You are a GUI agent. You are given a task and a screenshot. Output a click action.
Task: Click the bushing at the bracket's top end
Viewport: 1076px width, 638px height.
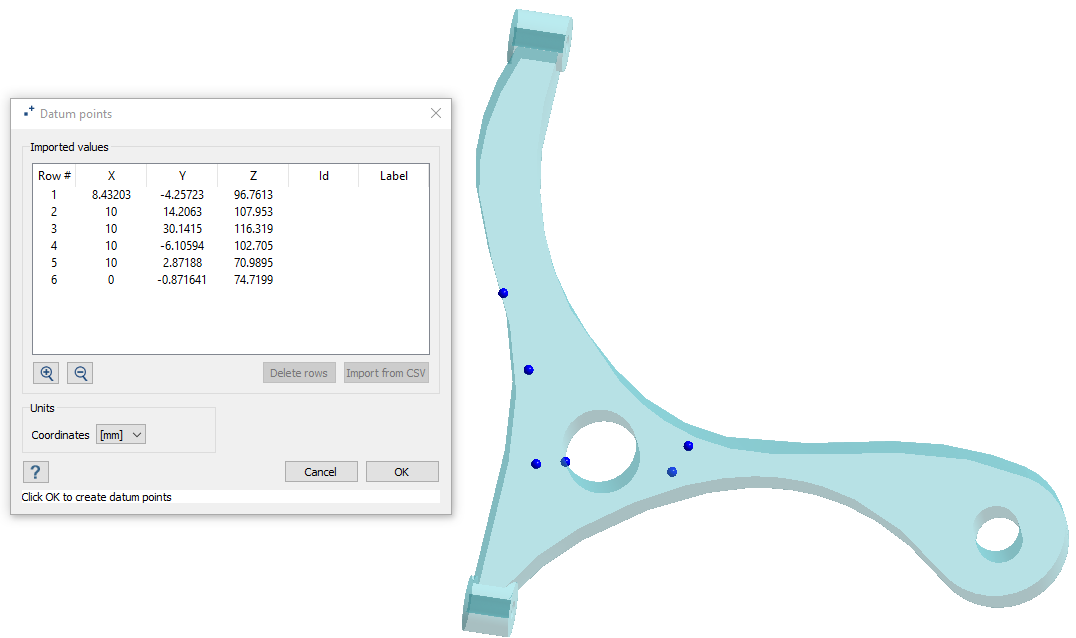(x=541, y=40)
